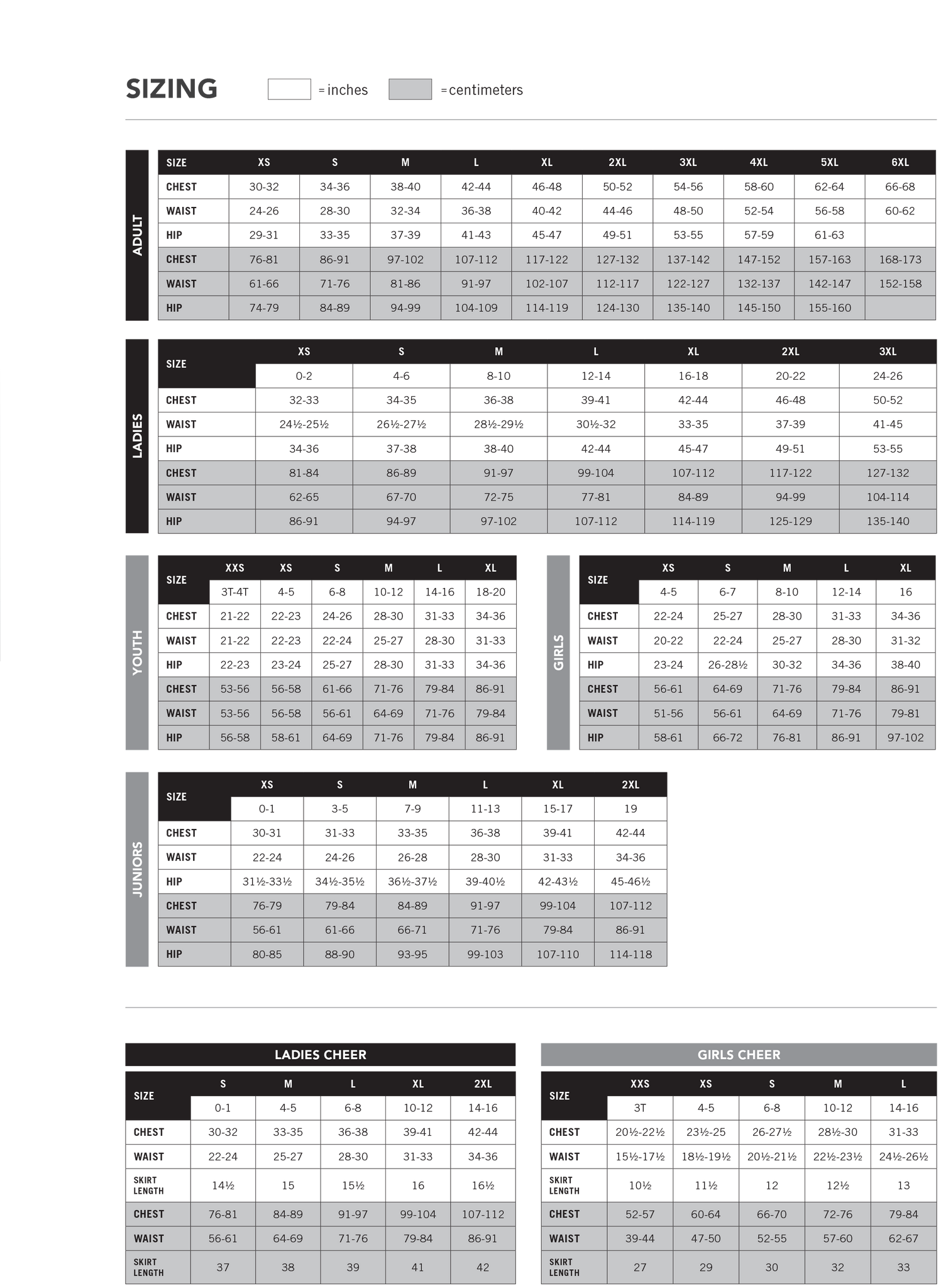Click Ladies waist cell '26½-27½'
The image size is (941, 1288).
click(401, 425)
